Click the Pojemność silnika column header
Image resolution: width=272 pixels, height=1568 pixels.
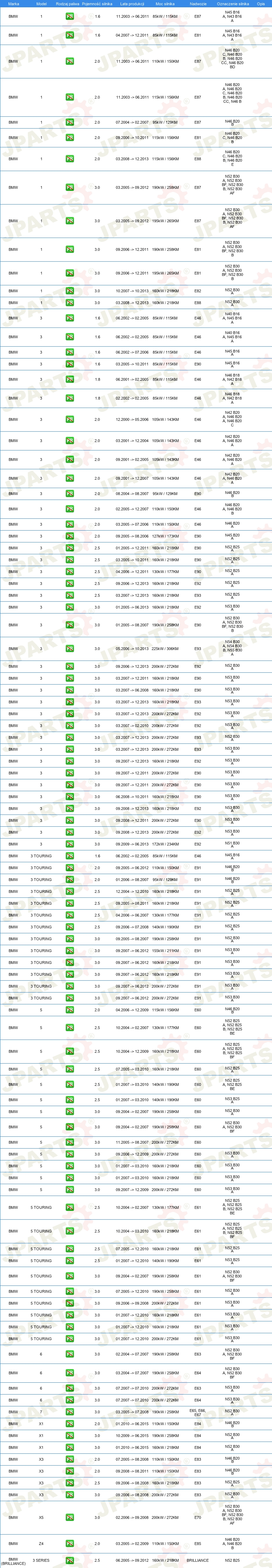pos(97,3)
